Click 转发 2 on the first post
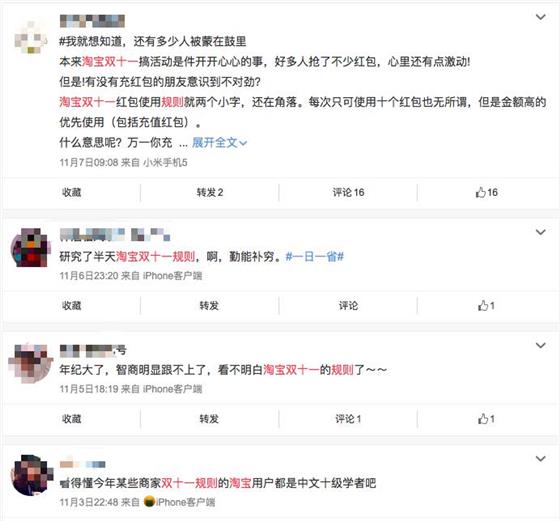Image resolution: width=560 pixels, height=521 pixels. (x=210, y=192)
